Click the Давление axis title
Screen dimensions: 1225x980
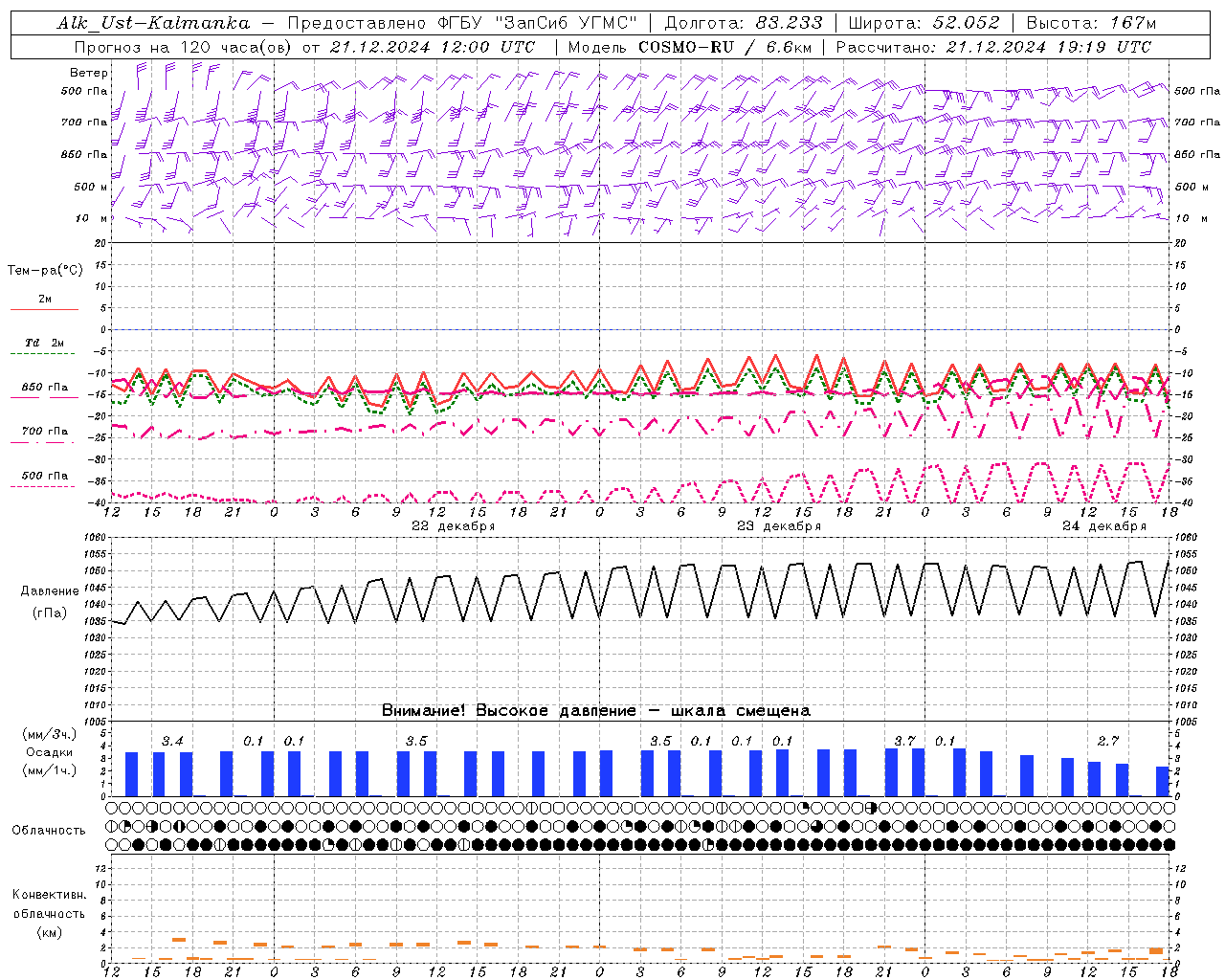coord(49,591)
